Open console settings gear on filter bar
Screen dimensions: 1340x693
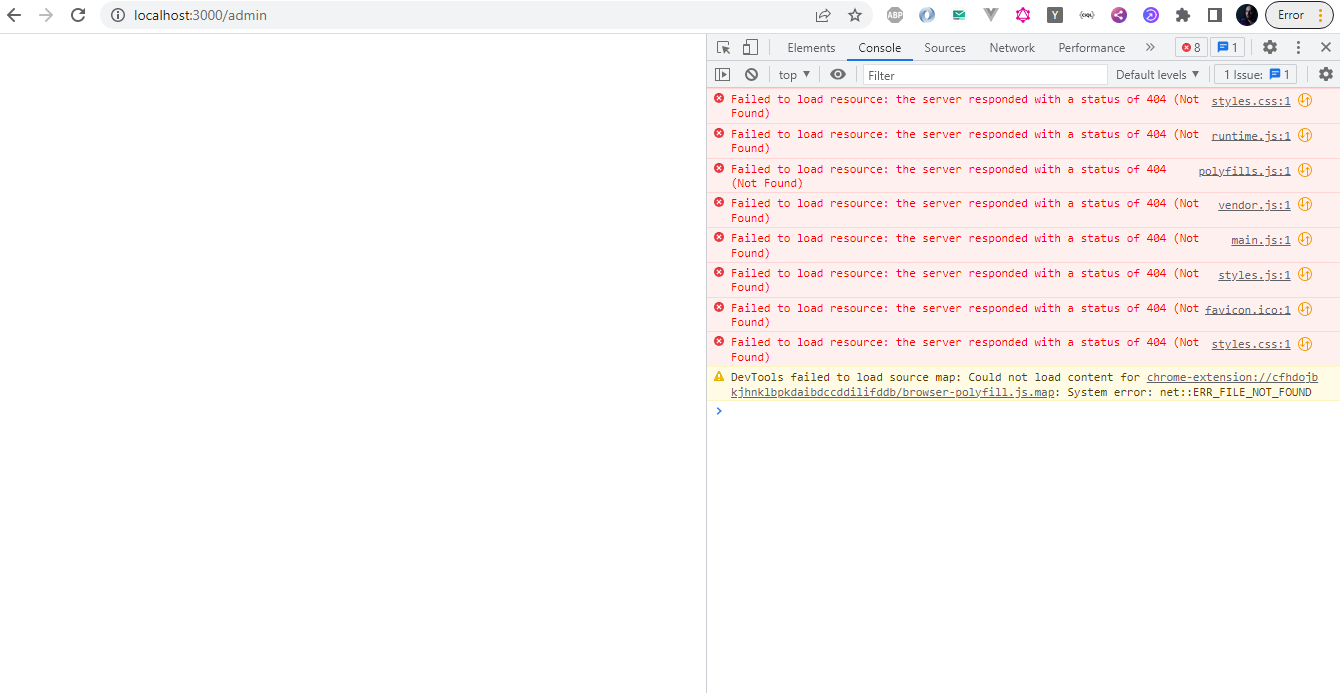1326,74
